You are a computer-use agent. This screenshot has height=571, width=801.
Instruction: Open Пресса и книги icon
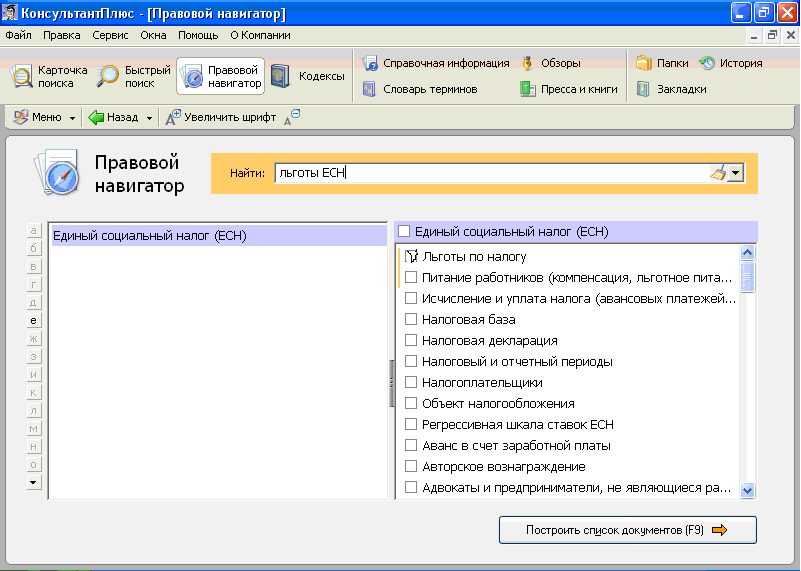tap(527, 89)
